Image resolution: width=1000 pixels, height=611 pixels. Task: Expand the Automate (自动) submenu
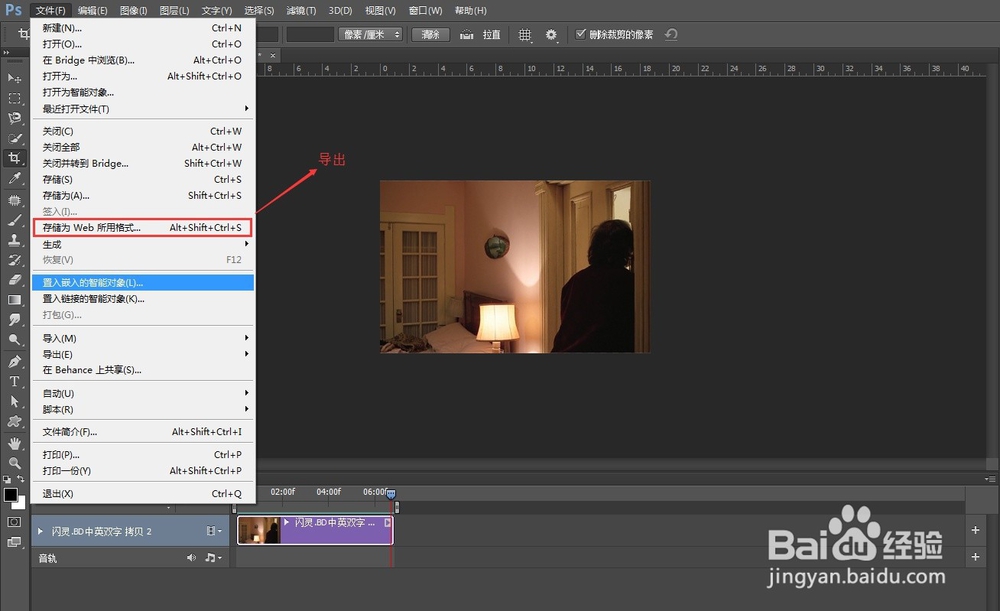(142, 394)
